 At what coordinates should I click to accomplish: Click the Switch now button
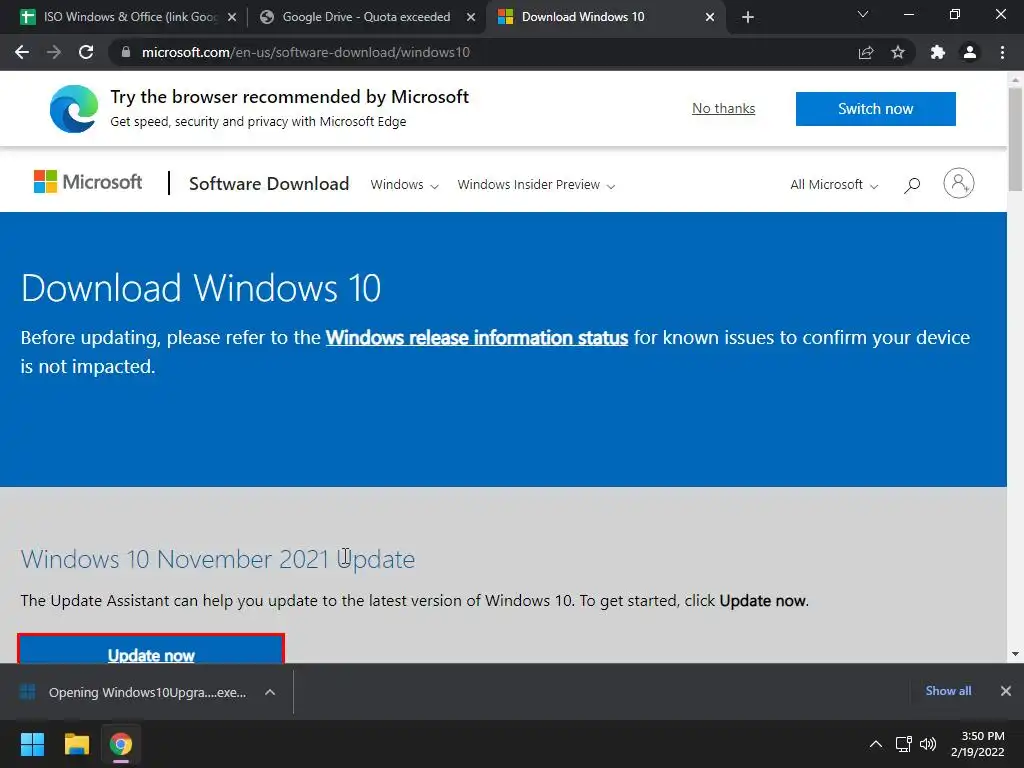click(x=876, y=108)
